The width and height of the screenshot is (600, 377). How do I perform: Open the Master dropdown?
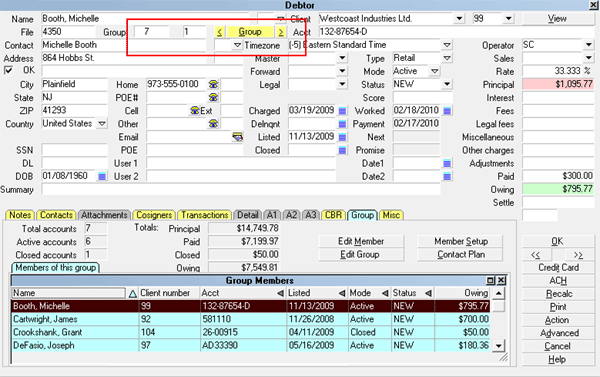pyautogui.click(x=342, y=58)
